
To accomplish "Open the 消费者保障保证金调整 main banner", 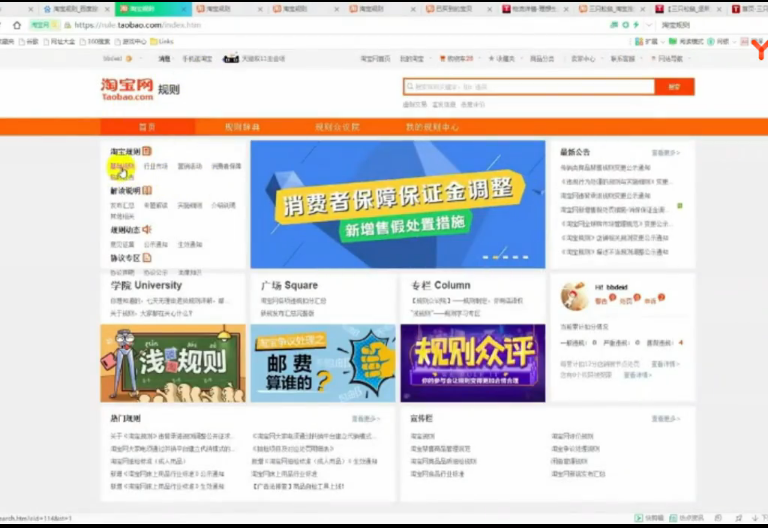I will [x=398, y=204].
